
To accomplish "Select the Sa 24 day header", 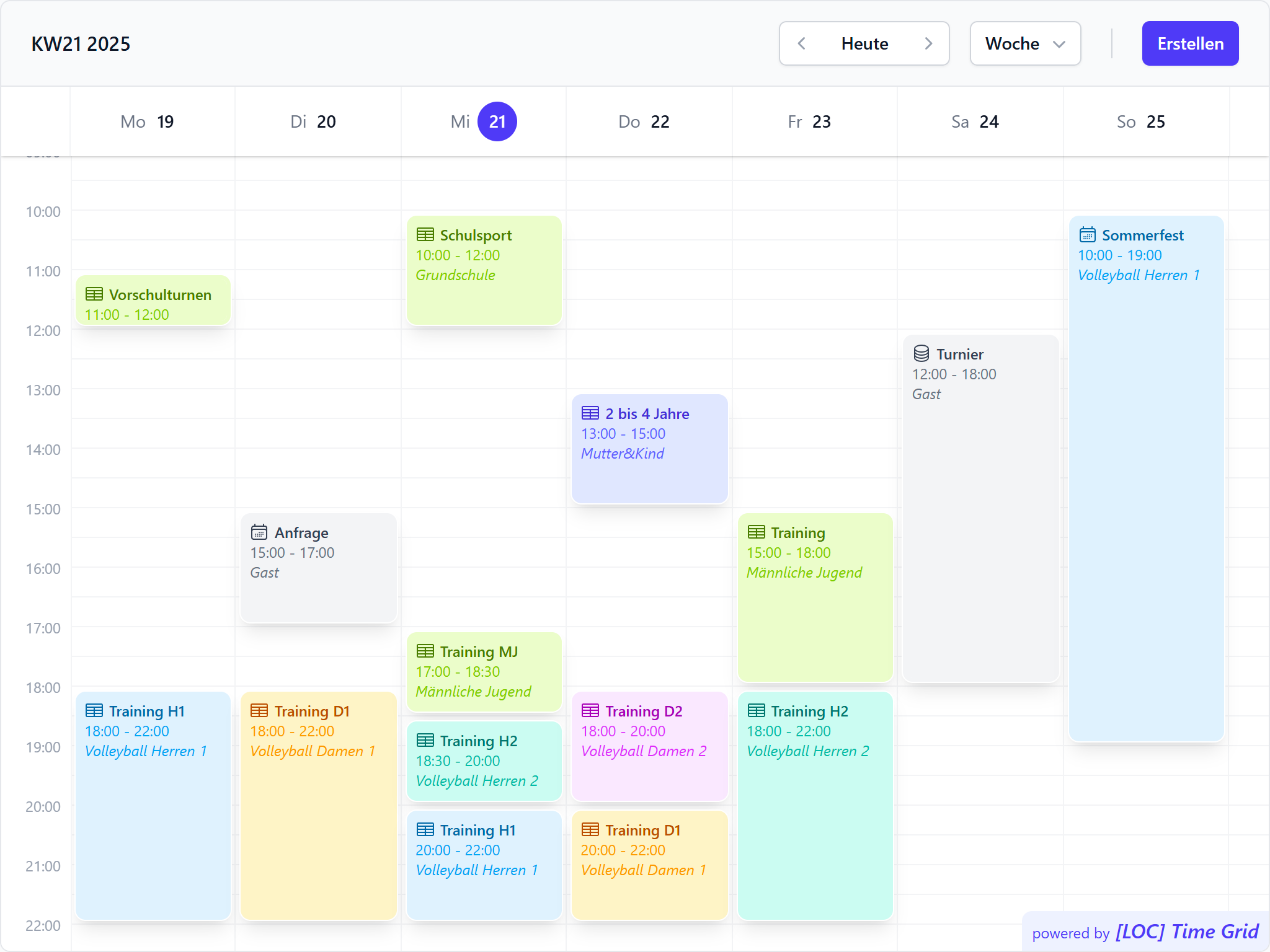I will [975, 121].
